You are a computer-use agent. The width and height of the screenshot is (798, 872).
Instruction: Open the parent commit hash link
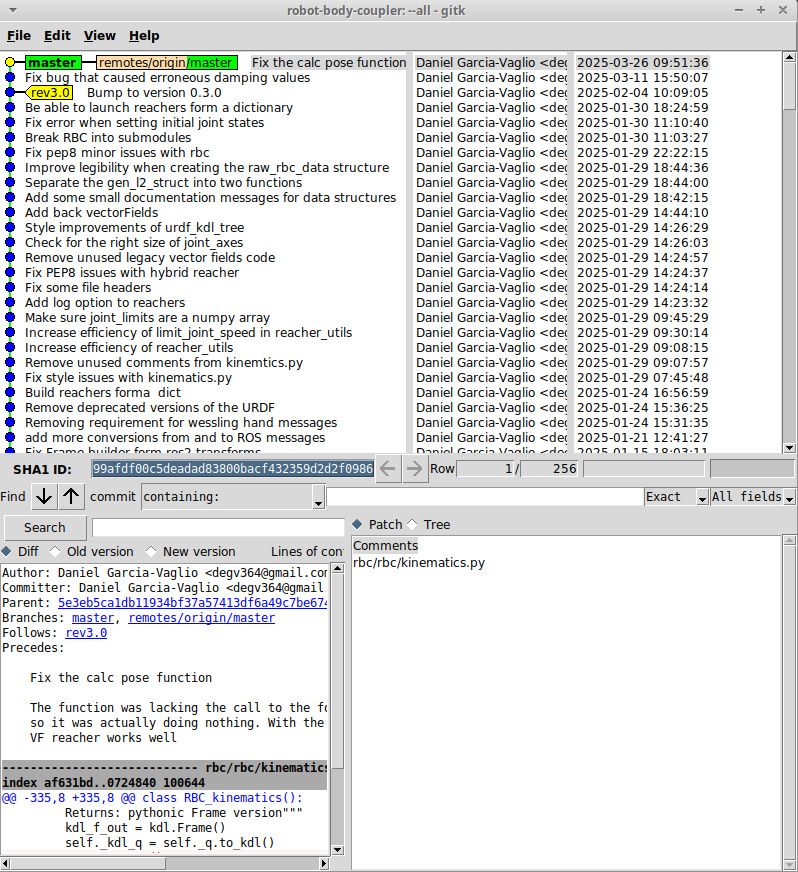[192, 603]
